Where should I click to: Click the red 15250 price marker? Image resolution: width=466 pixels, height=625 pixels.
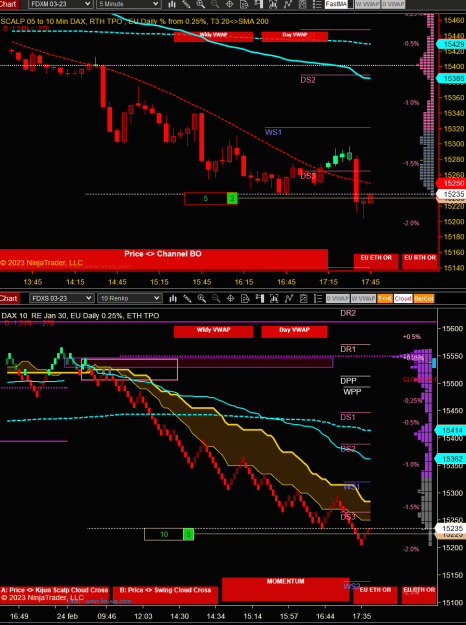click(452, 183)
